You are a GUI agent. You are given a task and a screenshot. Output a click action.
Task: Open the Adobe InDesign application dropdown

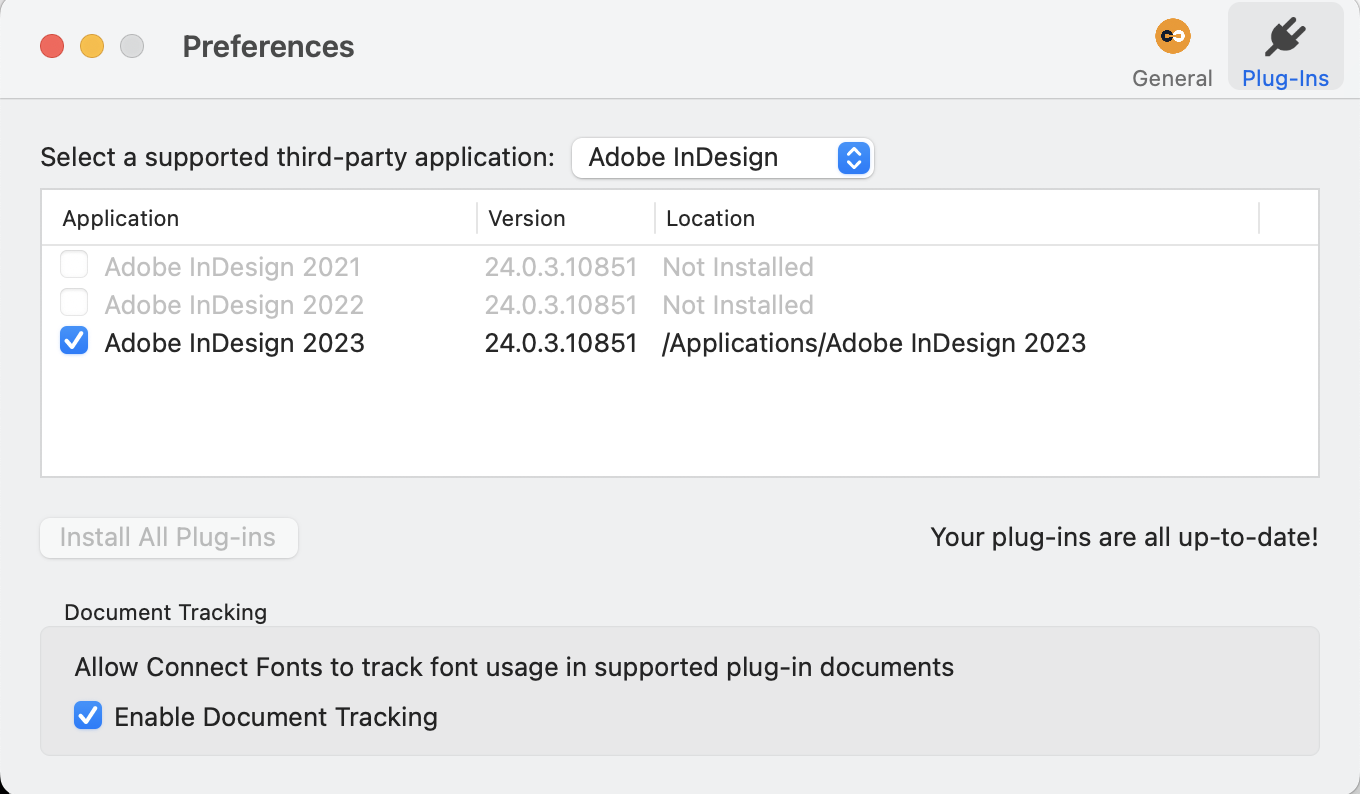[723, 157]
